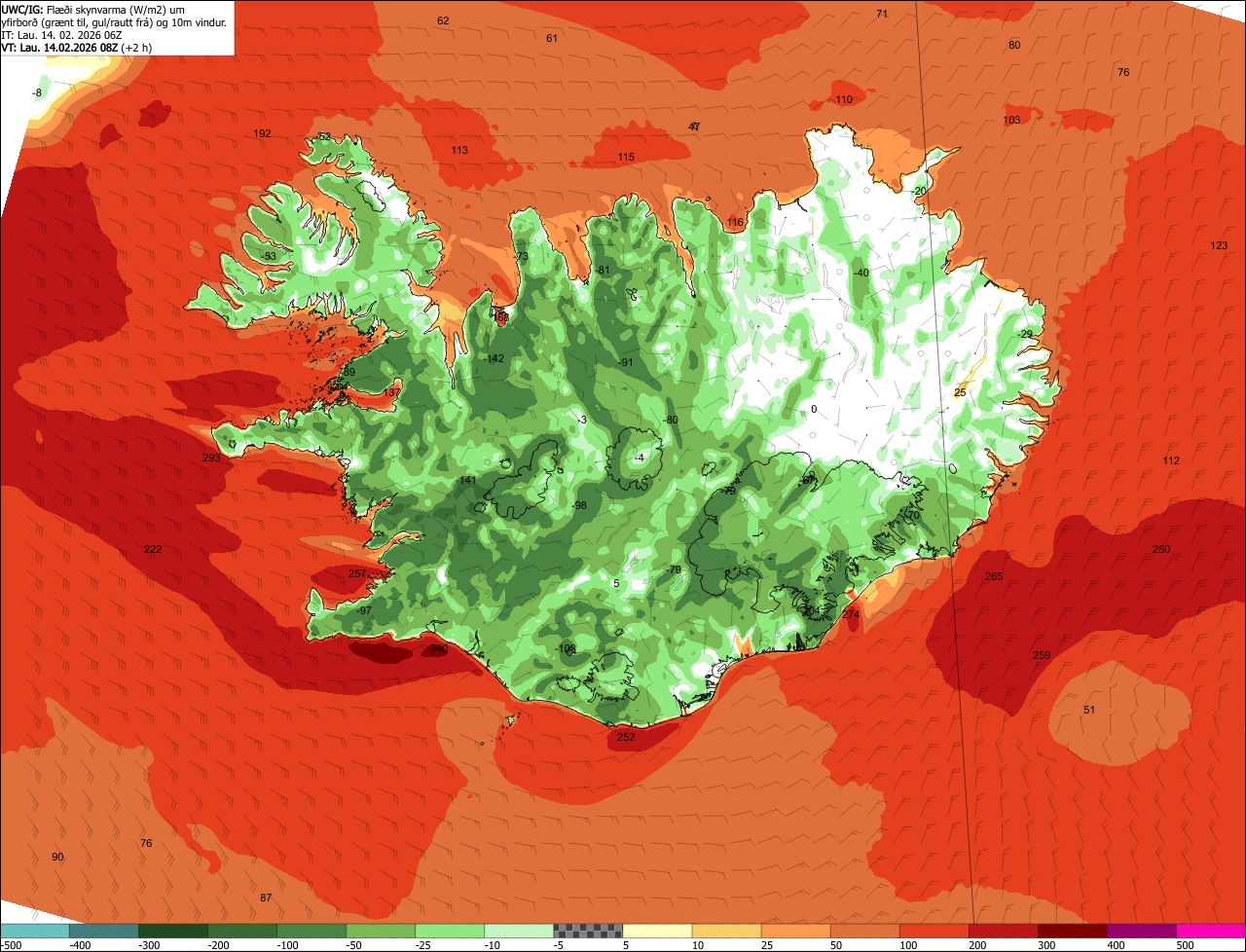The width and height of the screenshot is (1246, 952).
Task: Select the 80 value near the top right
Action: tap(1014, 45)
